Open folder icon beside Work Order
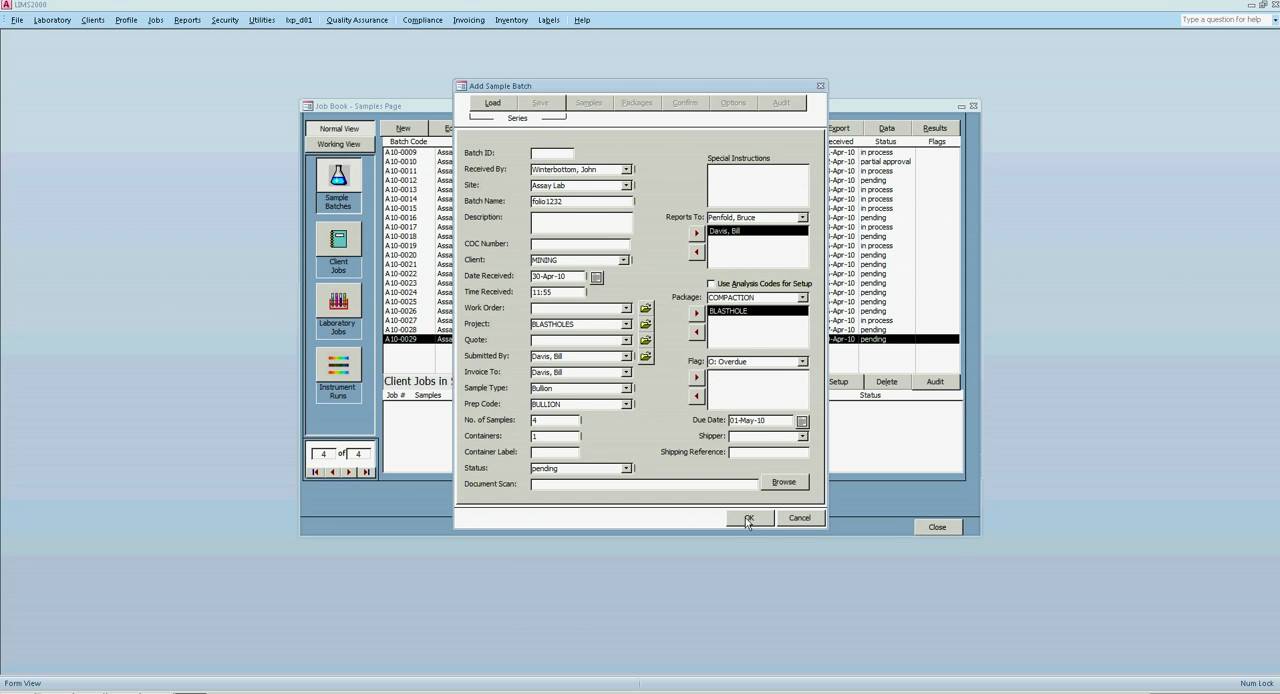Image resolution: width=1280 pixels, height=694 pixels. tap(646, 308)
